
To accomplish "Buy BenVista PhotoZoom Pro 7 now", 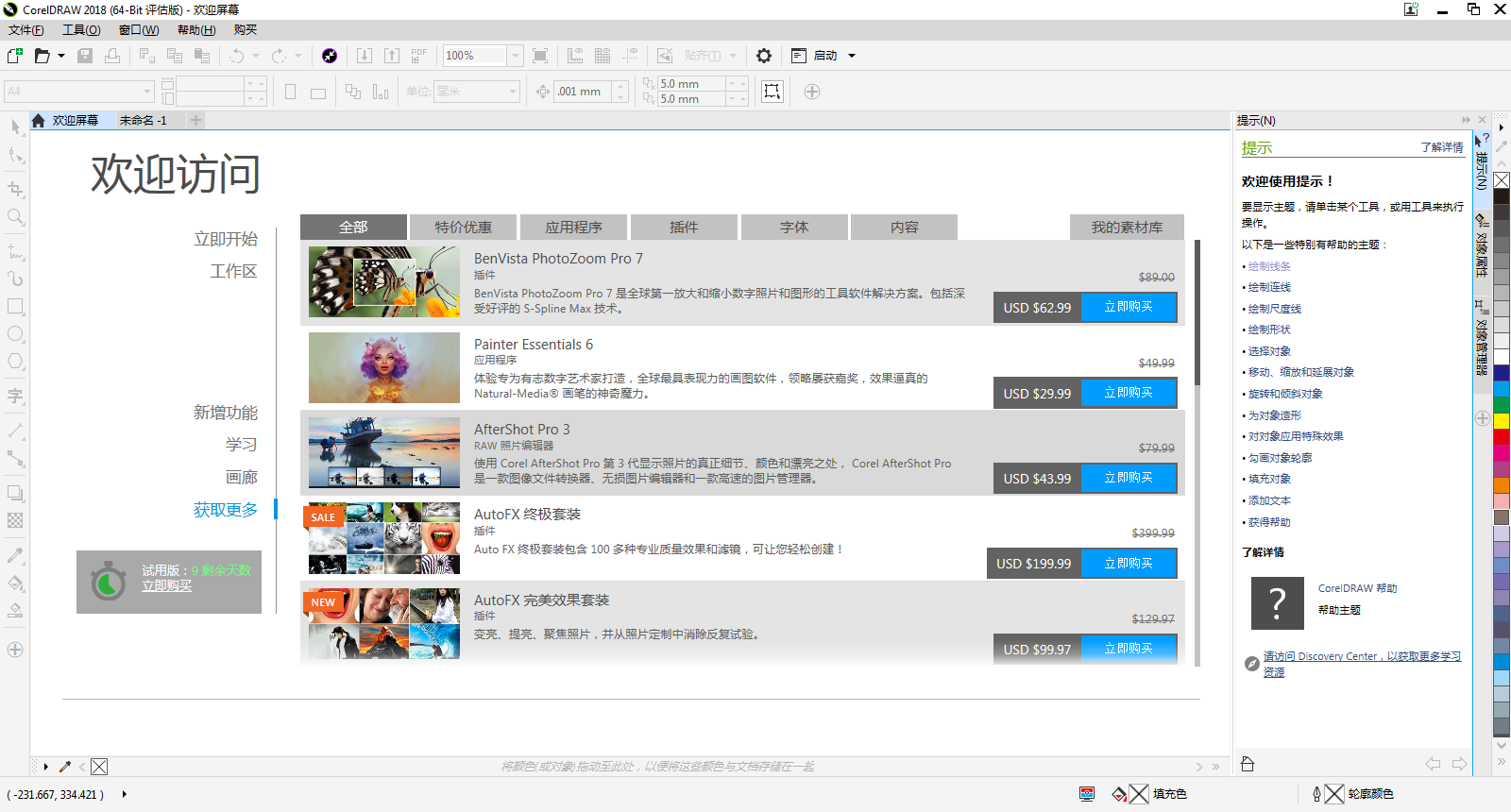I will tap(1129, 307).
